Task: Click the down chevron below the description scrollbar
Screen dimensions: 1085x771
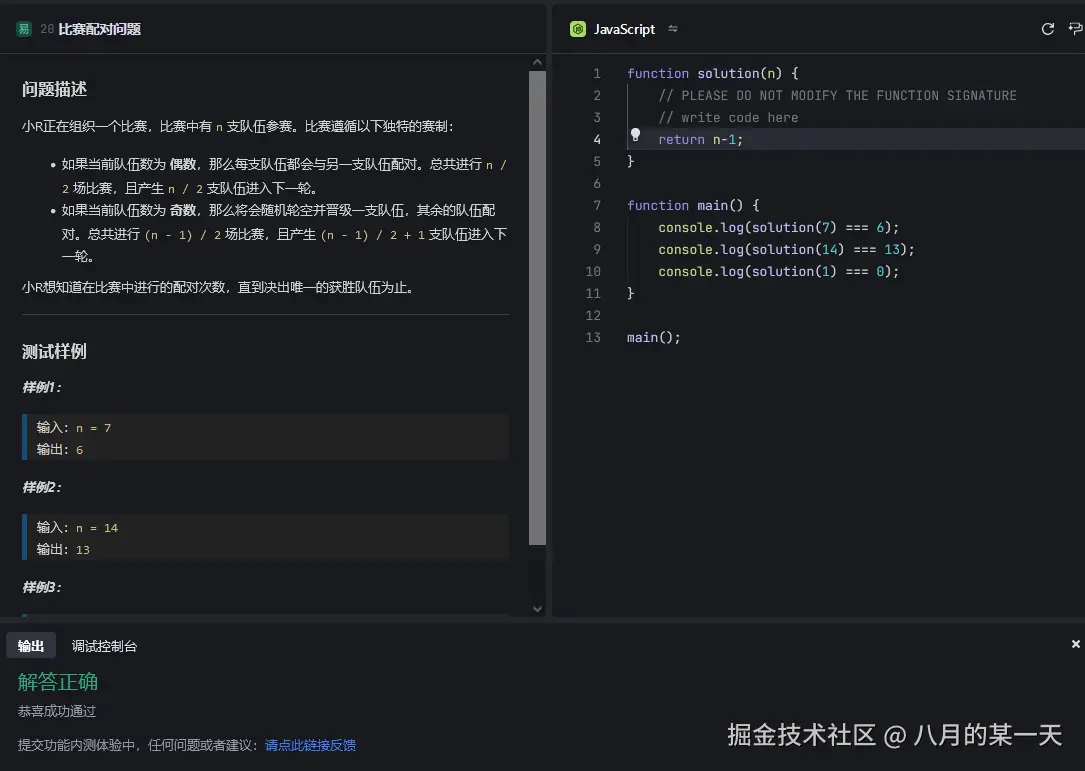Action: (x=538, y=608)
